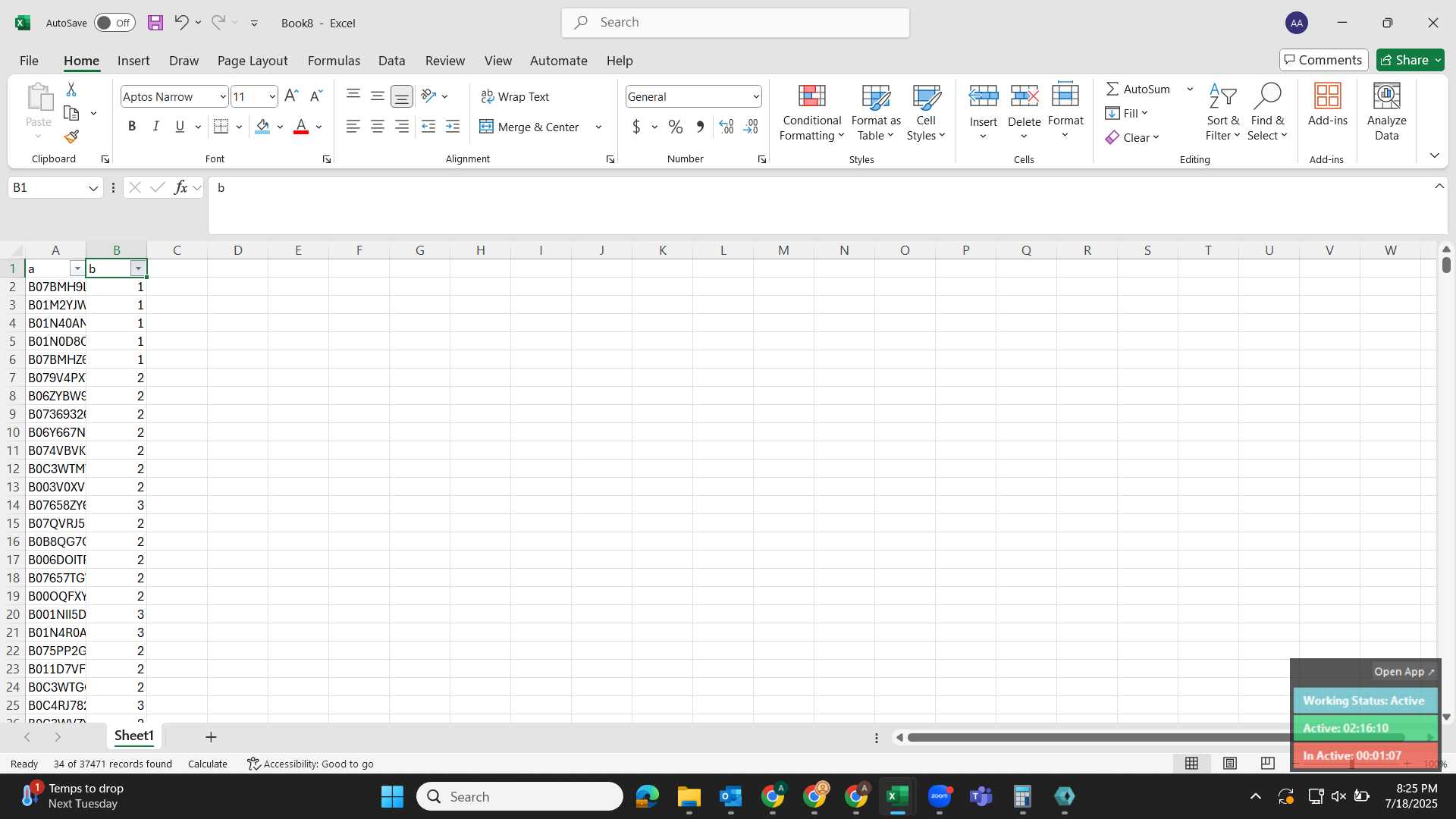The height and width of the screenshot is (819, 1456).
Task: Click the Comments button
Action: click(1324, 60)
